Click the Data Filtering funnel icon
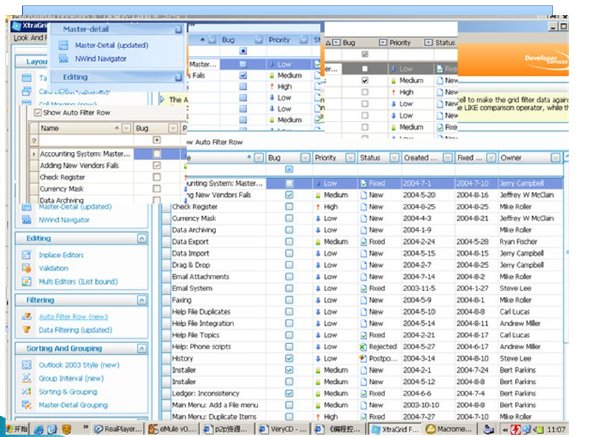The width and height of the screenshot is (600, 437). click(26, 329)
